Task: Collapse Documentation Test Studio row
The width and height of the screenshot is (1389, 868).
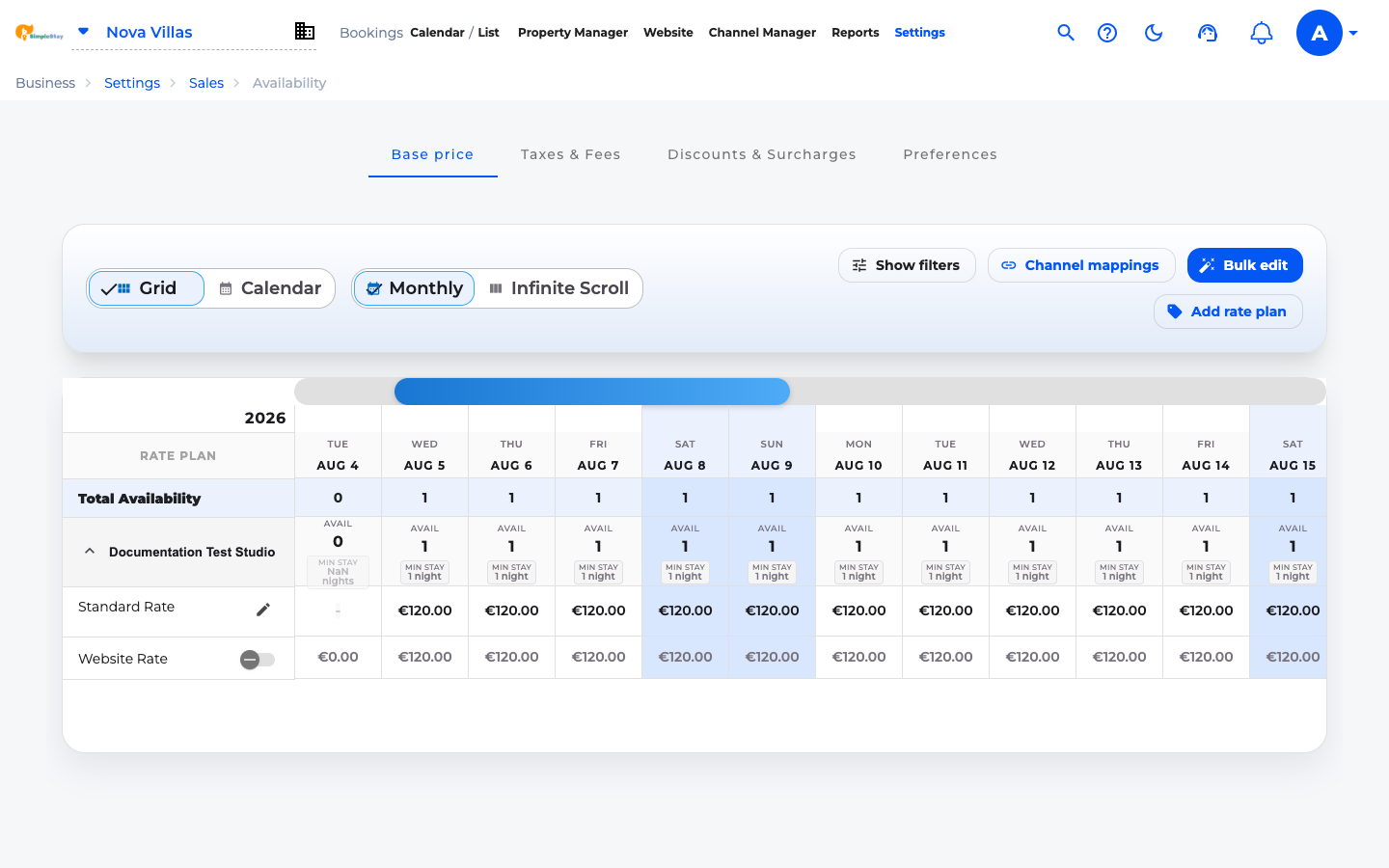Action: [90, 552]
